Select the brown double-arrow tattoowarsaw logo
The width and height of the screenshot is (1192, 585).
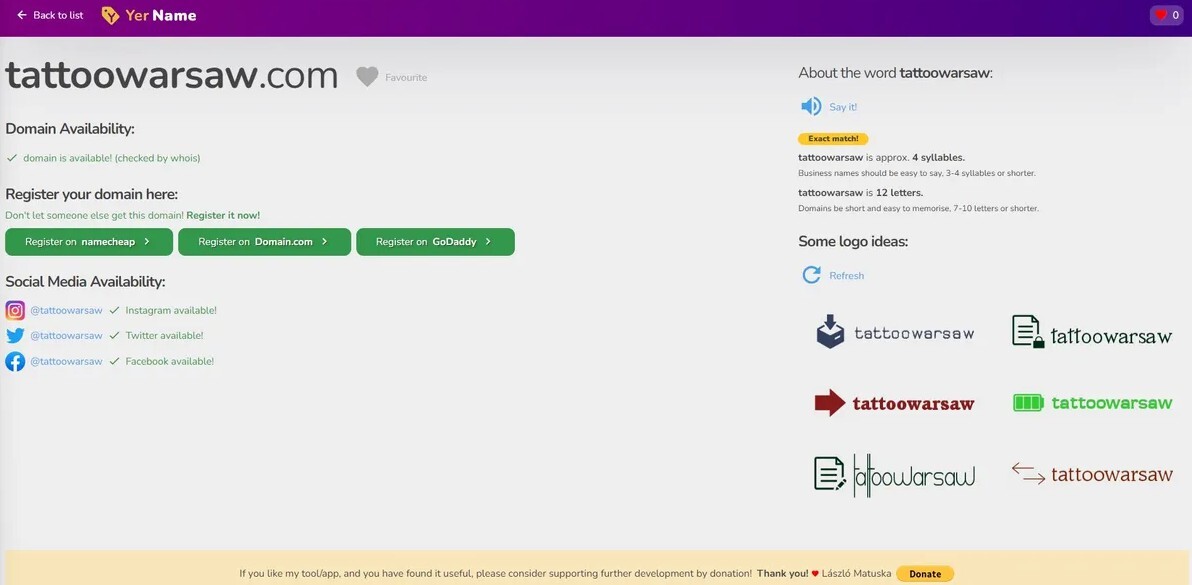click(x=1092, y=474)
